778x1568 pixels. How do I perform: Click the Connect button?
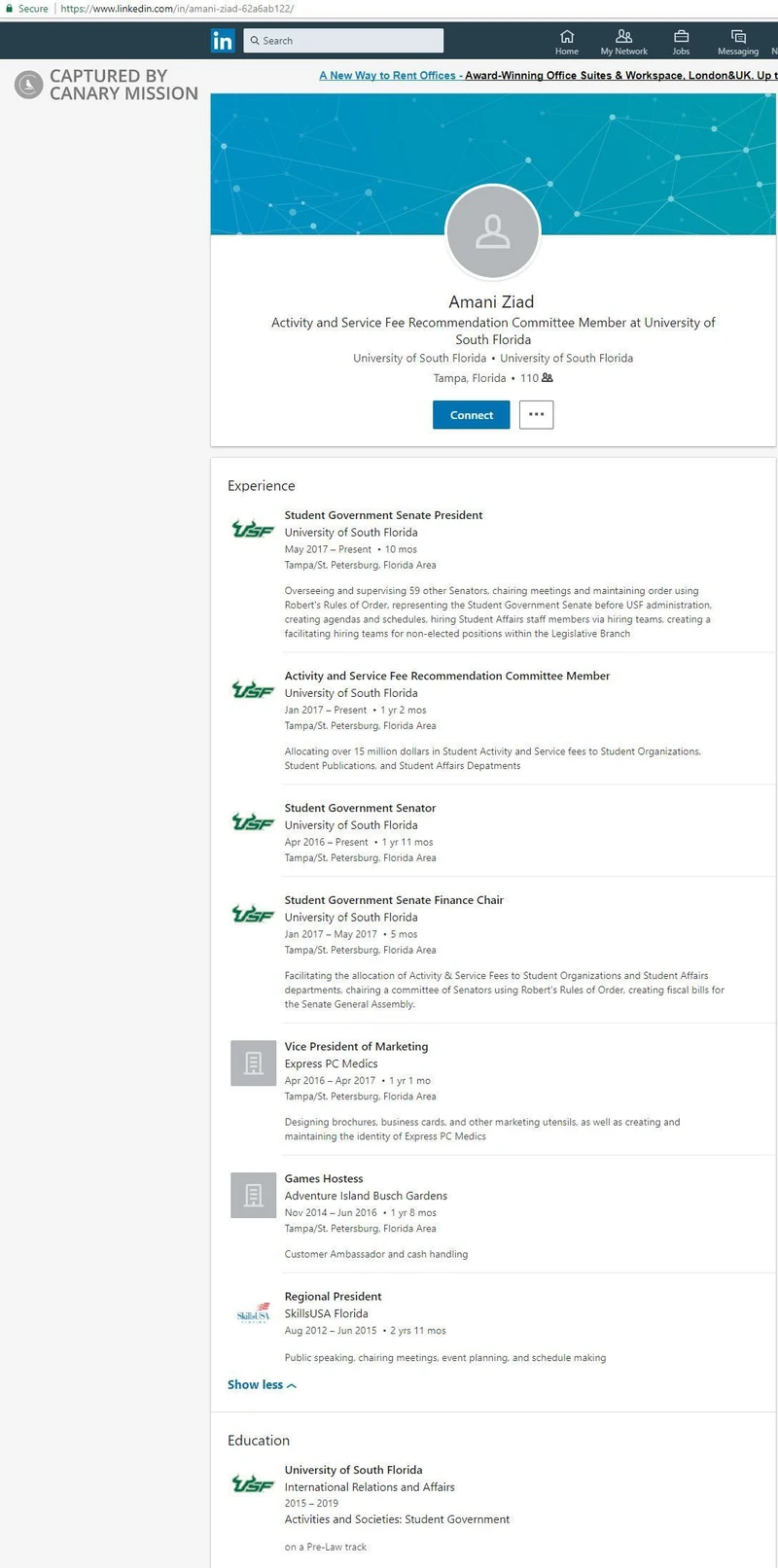coord(471,415)
